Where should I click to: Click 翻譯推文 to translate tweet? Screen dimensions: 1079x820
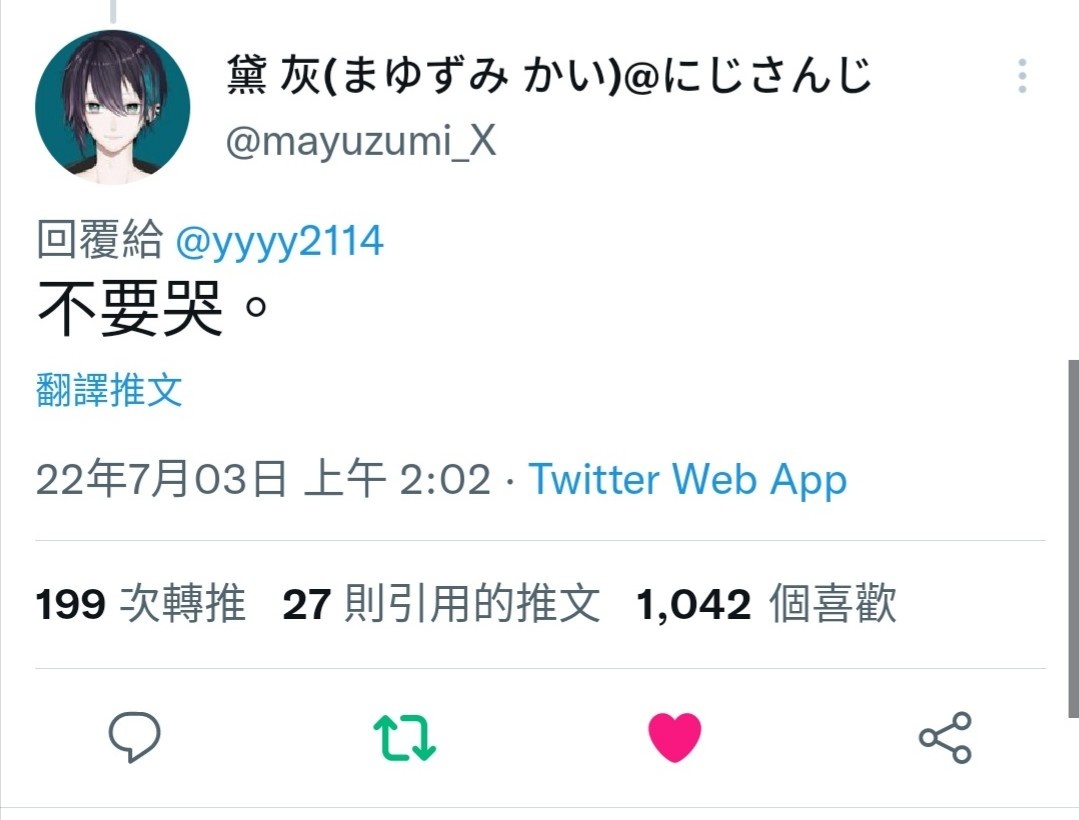click(109, 390)
